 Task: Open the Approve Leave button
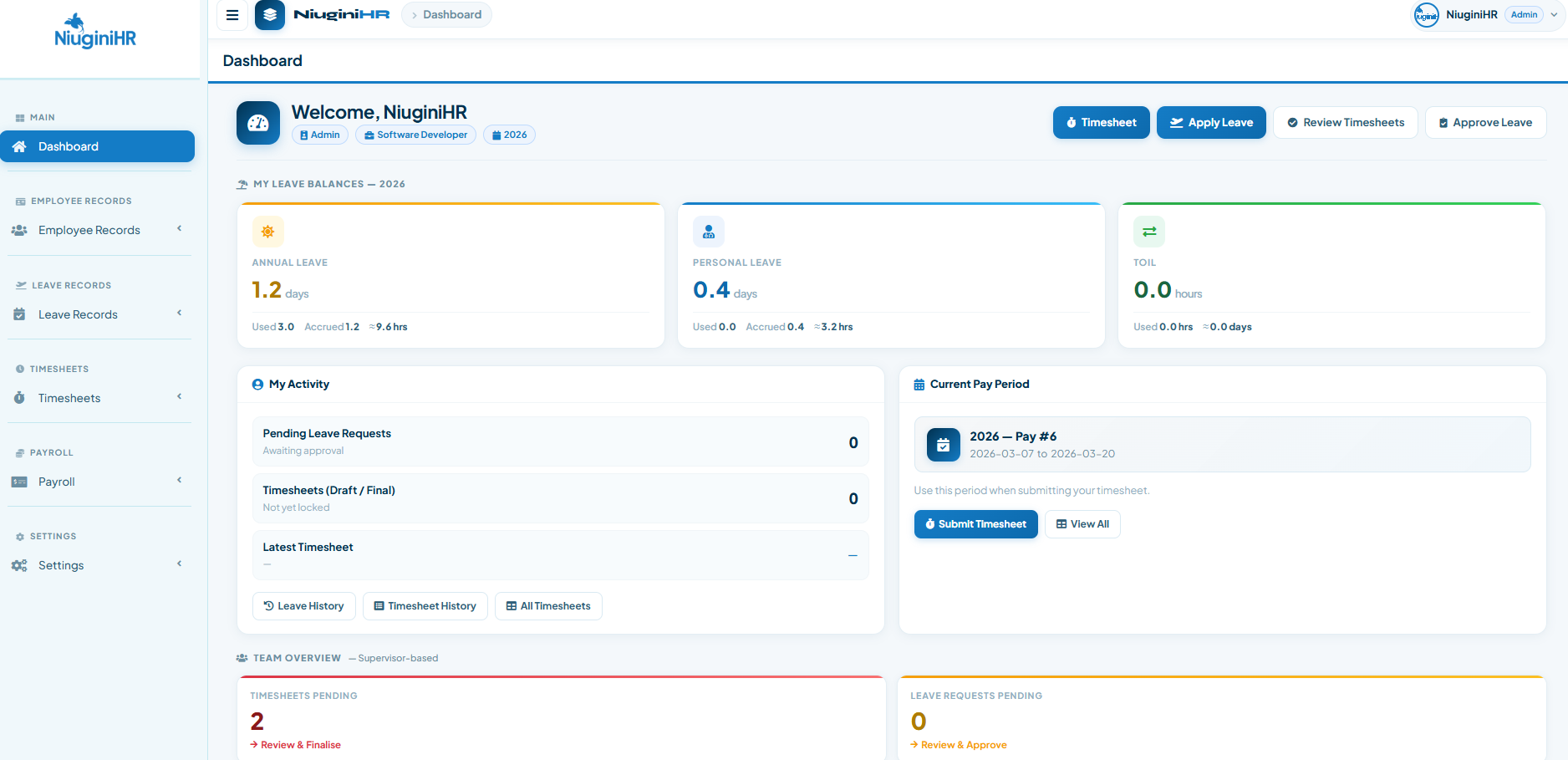click(1484, 123)
